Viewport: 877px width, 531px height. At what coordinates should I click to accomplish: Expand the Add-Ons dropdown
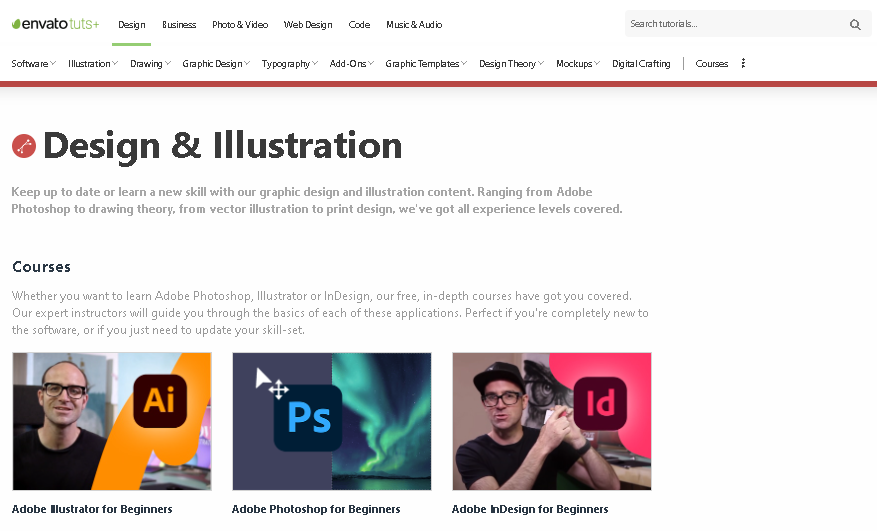point(352,64)
